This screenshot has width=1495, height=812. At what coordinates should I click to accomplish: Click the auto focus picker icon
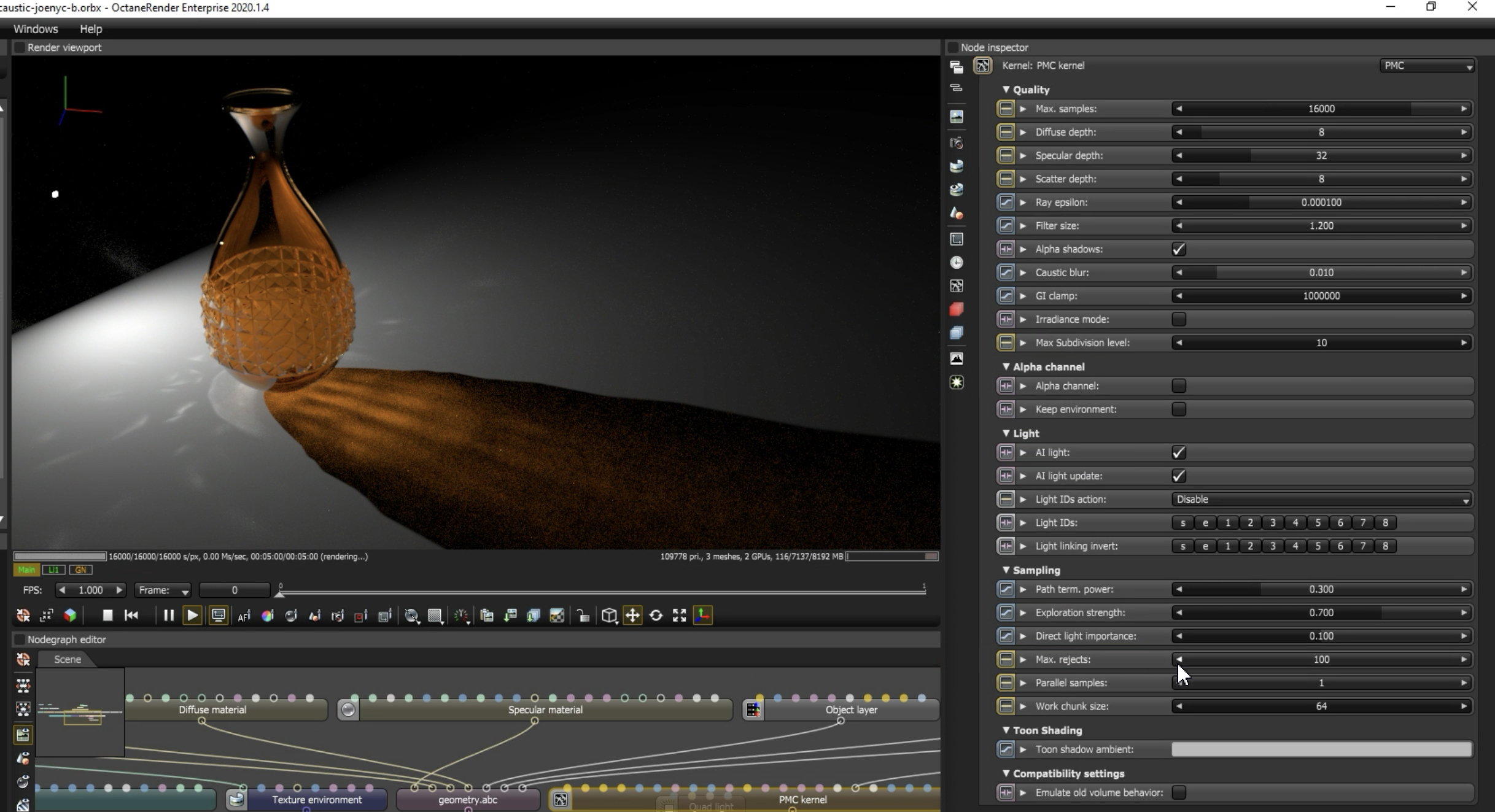pyautogui.click(x=244, y=616)
